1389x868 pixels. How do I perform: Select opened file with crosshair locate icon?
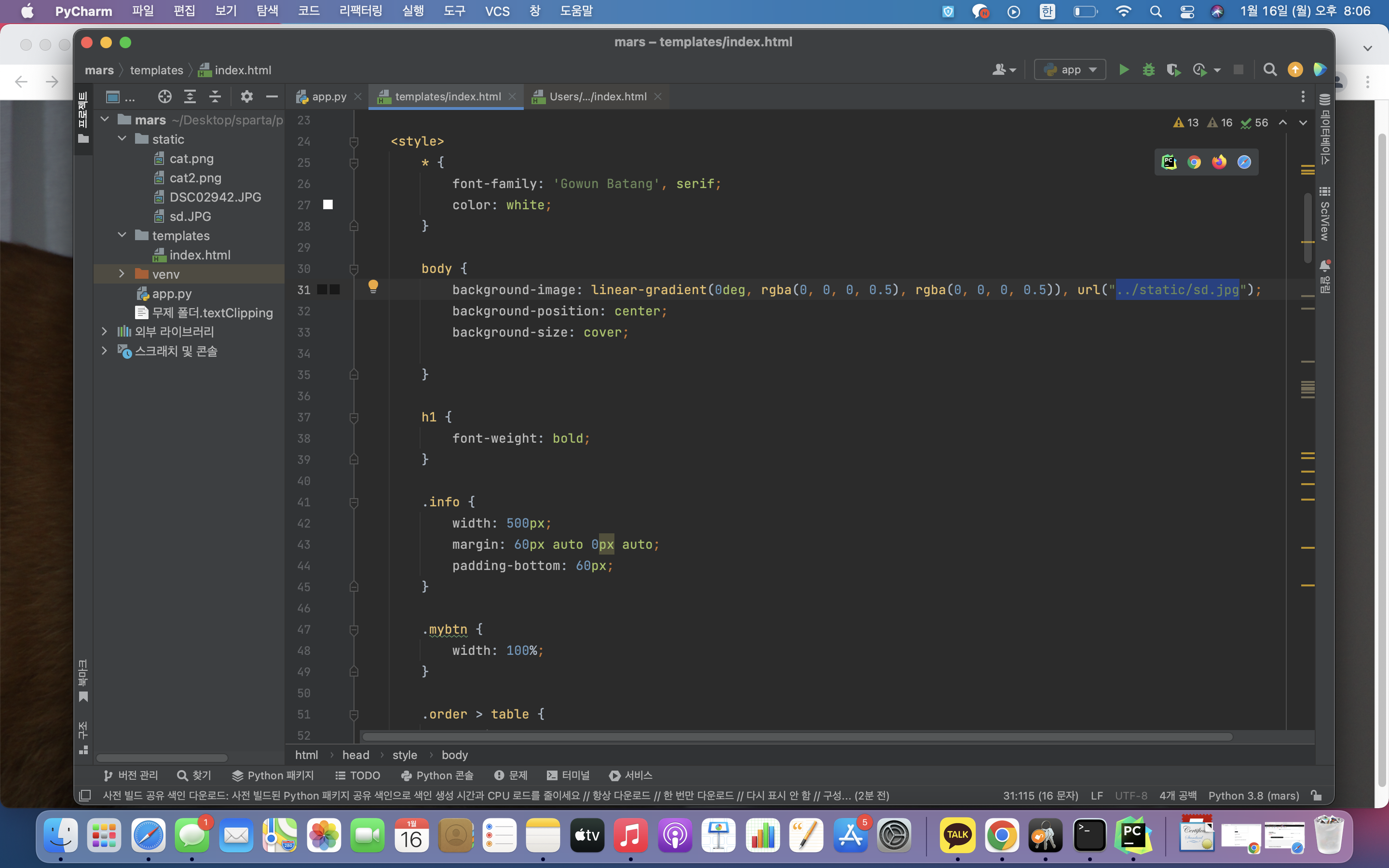pyautogui.click(x=165, y=96)
